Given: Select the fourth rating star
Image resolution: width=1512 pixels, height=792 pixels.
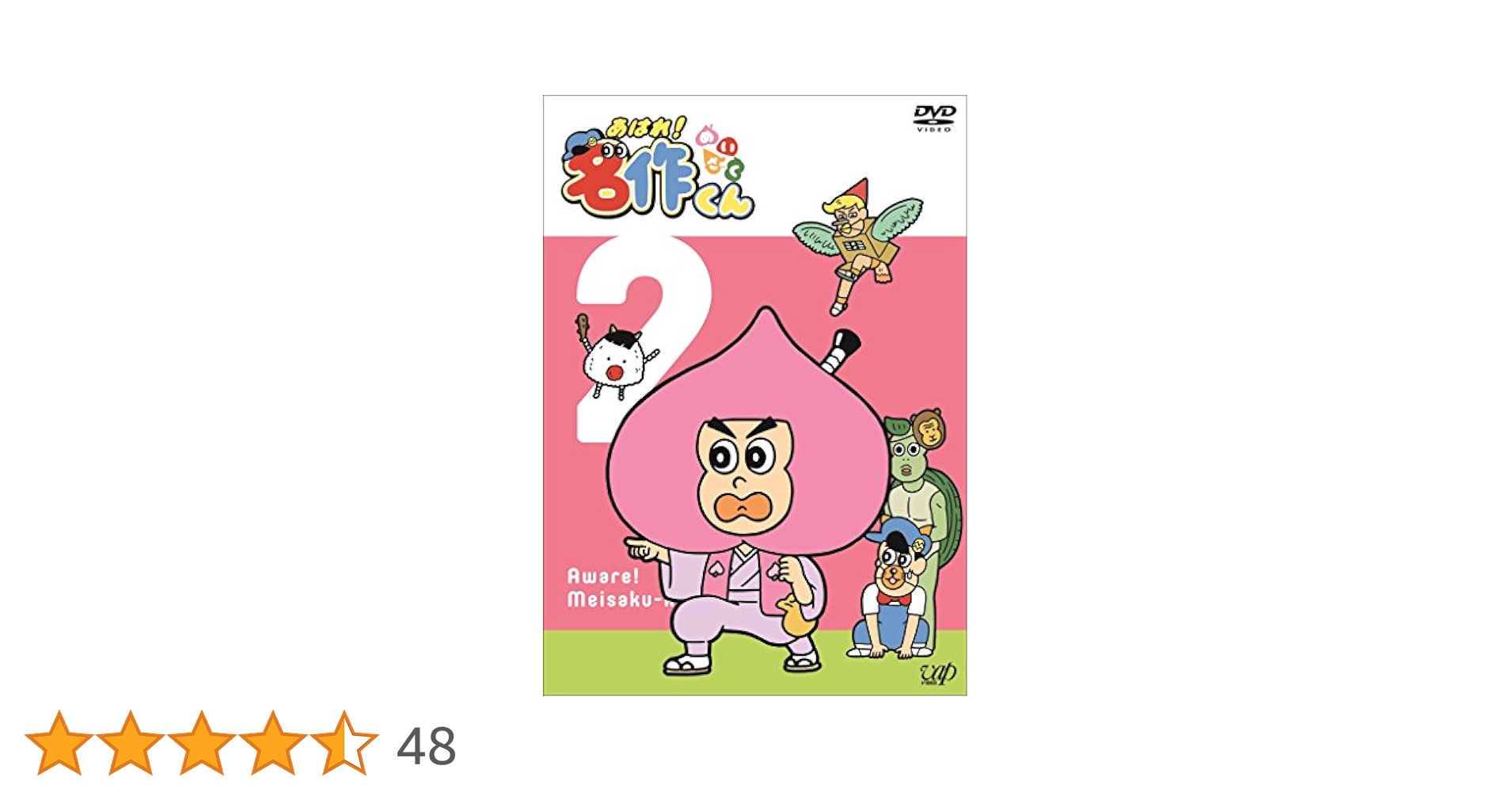Looking at the screenshot, I should tap(273, 743).
